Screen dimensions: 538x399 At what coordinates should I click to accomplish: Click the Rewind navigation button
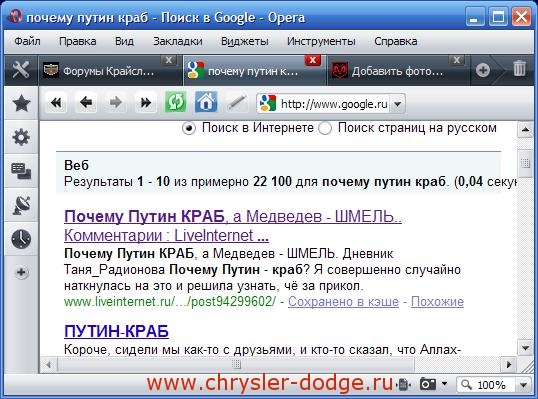click(x=56, y=102)
